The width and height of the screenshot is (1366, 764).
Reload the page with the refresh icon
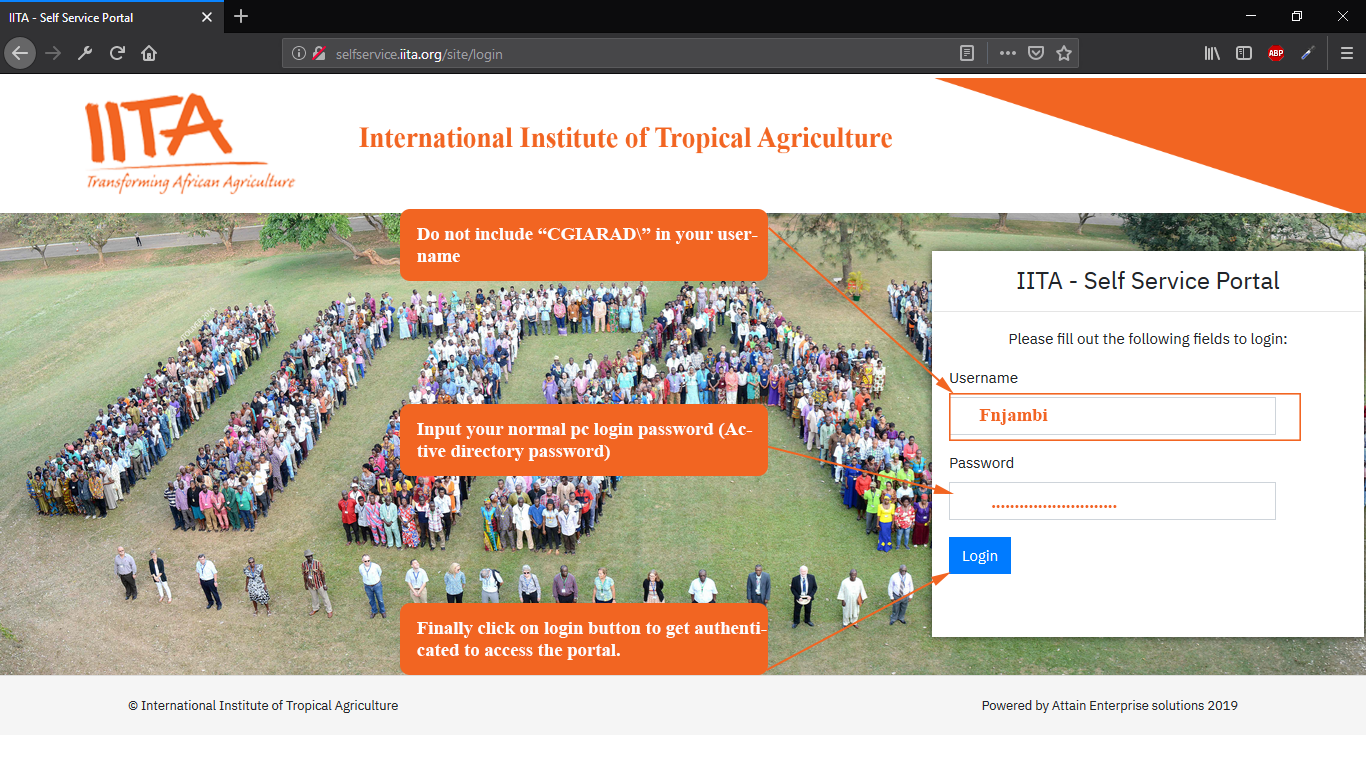[x=117, y=53]
